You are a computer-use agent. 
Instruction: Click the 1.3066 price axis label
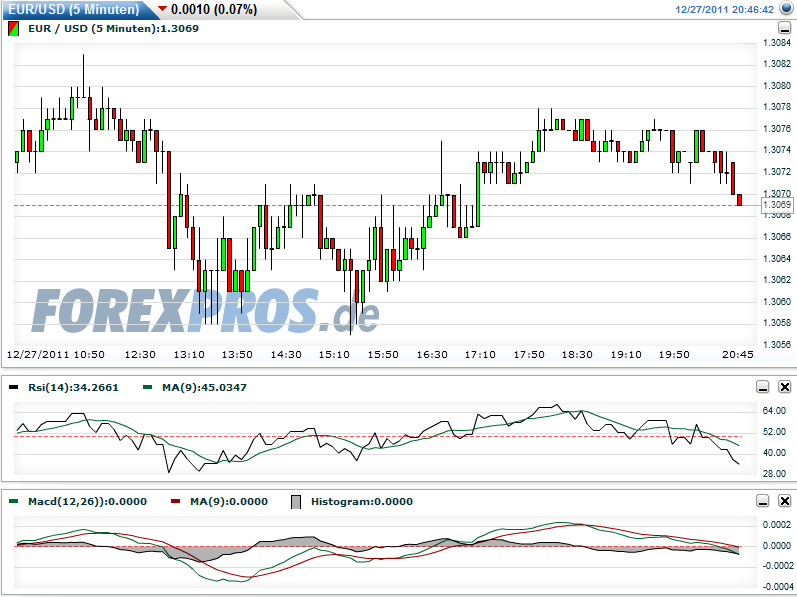tap(777, 237)
